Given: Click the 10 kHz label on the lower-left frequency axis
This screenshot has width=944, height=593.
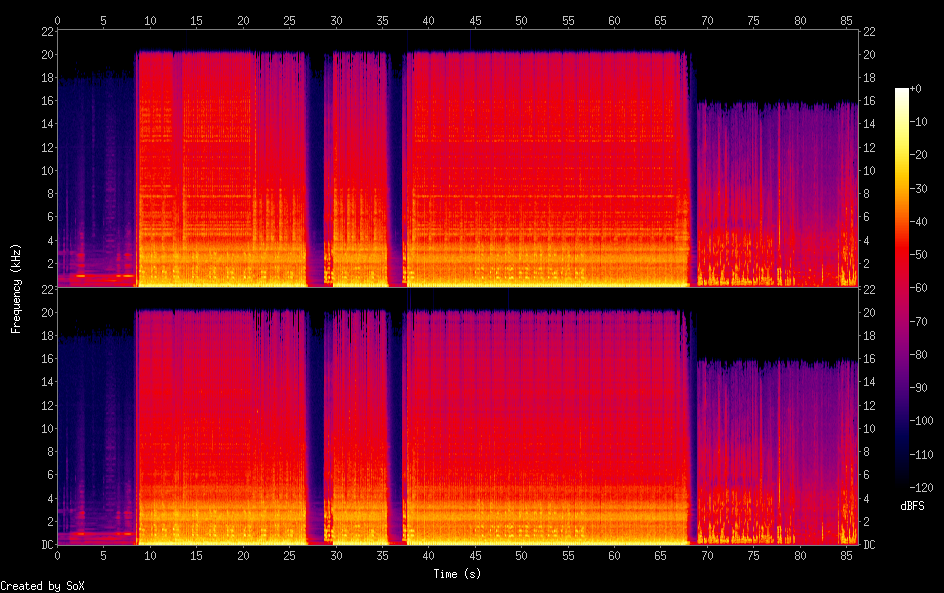Looking at the screenshot, I should pos(45,429).
